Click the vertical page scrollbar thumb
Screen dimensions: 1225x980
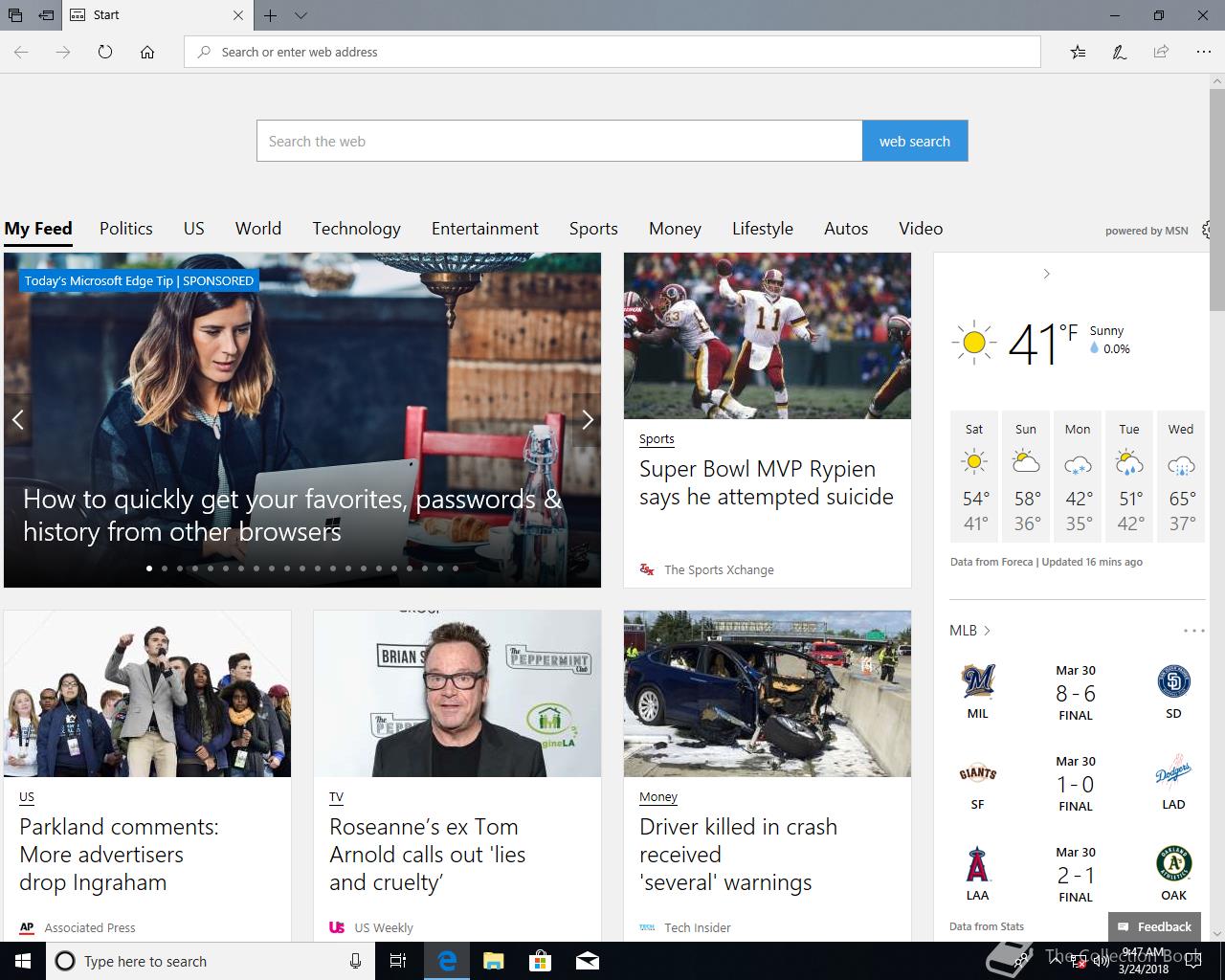(x=1216, y=200)
